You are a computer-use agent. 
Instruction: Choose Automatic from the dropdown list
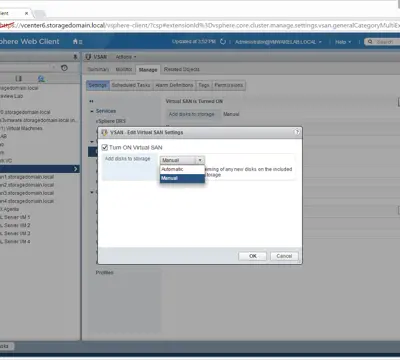[182, 169]
